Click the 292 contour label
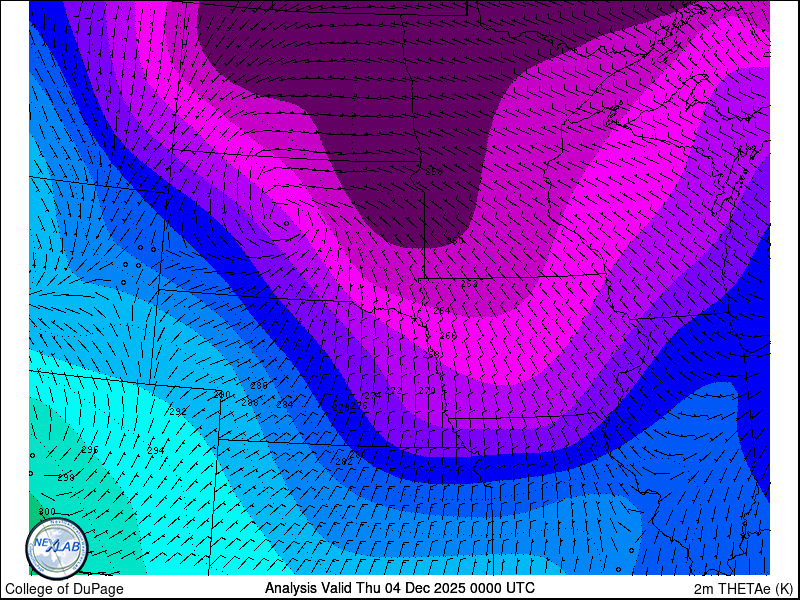The image size is (800, 600). tap(178, 412)
